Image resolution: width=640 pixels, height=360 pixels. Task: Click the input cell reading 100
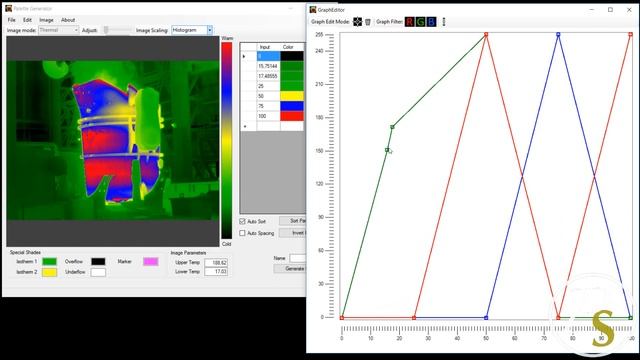[x=268, y=116]
